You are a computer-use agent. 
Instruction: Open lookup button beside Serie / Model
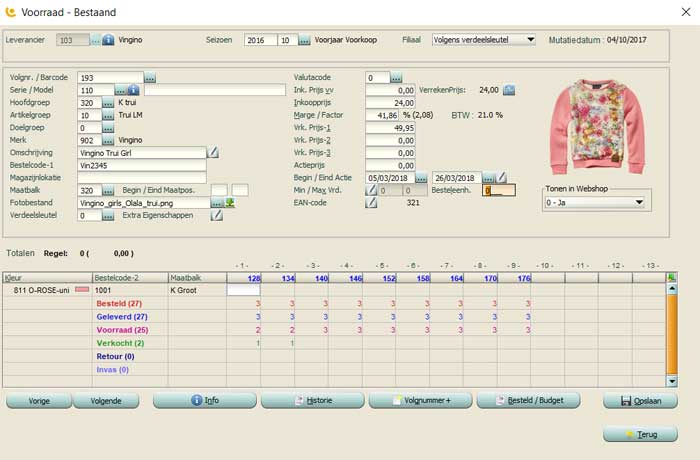(x=120, y=90)
